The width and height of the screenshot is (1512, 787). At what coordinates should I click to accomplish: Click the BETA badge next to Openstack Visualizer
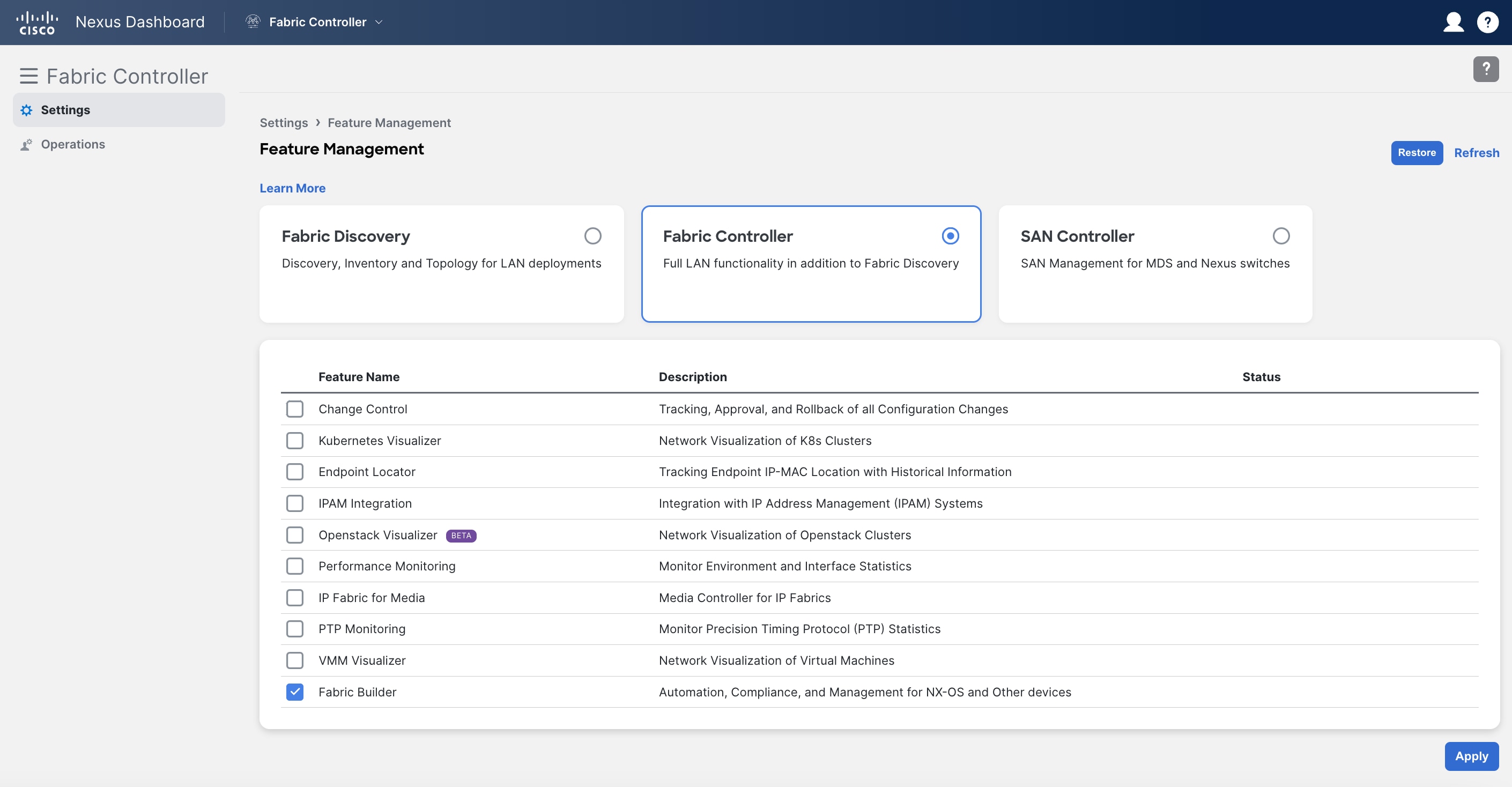(461, 536)
